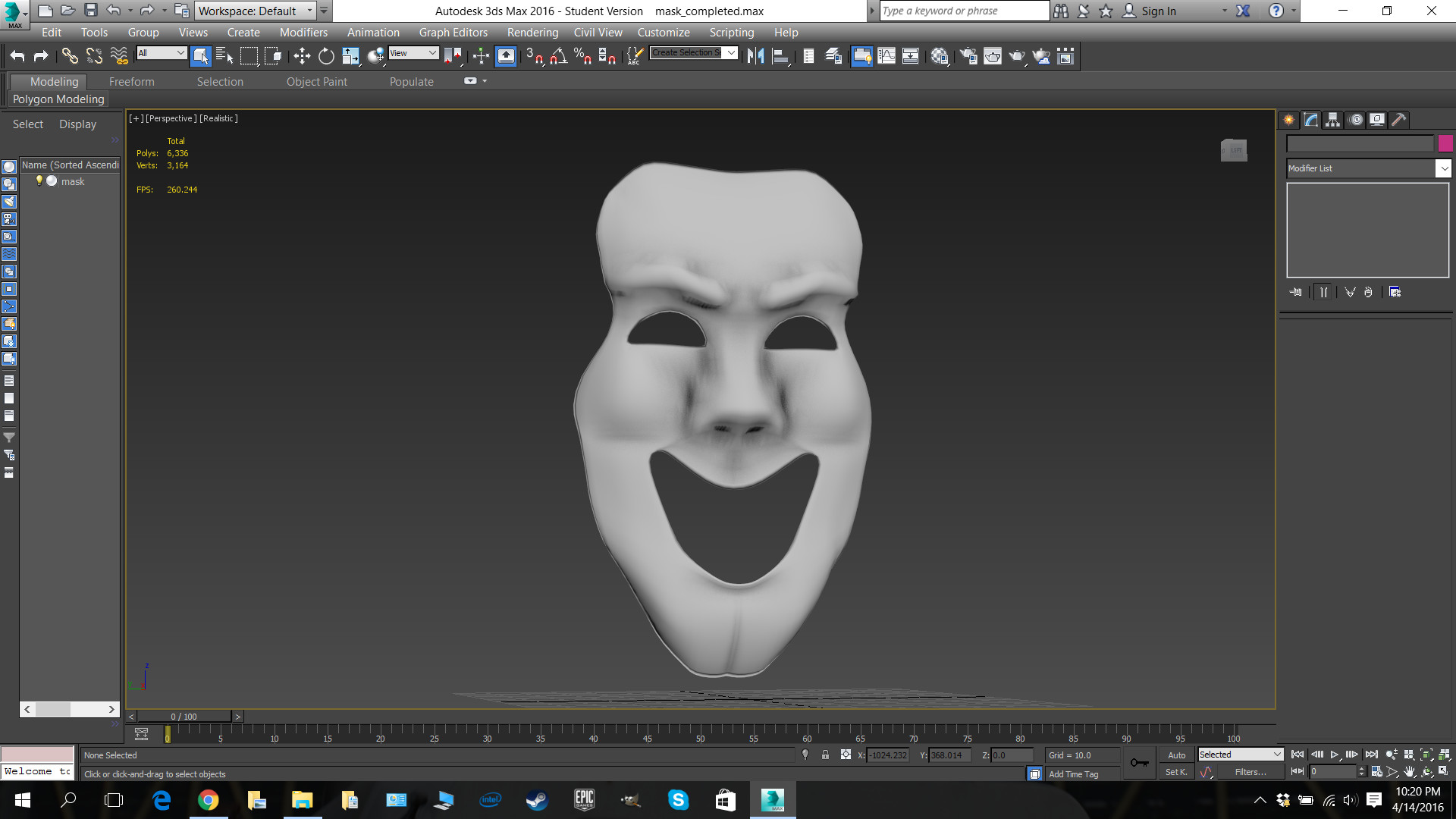Open the Material Editor icon
This screenshot has width=1456, height=819.
[x=940, y=56]
